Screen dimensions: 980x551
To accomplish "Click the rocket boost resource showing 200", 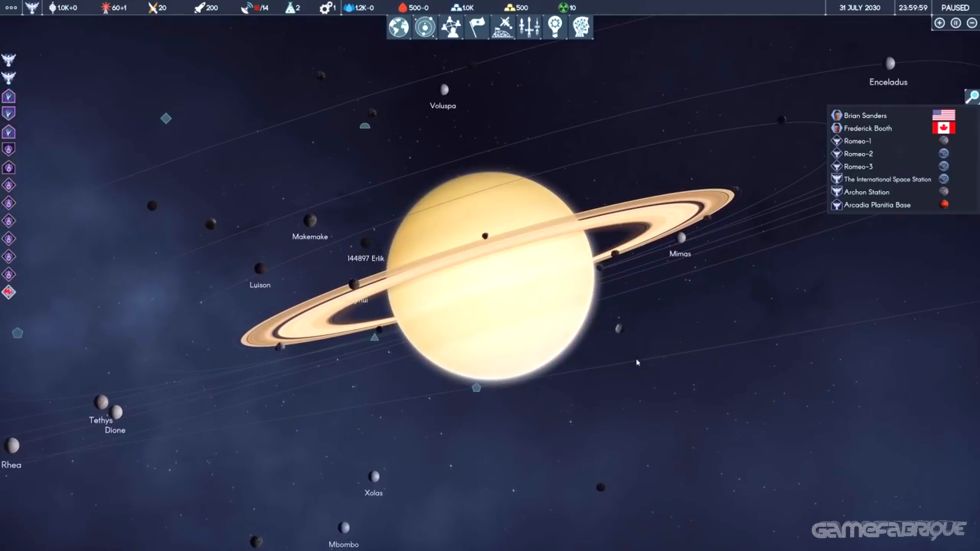I will 206,7.
